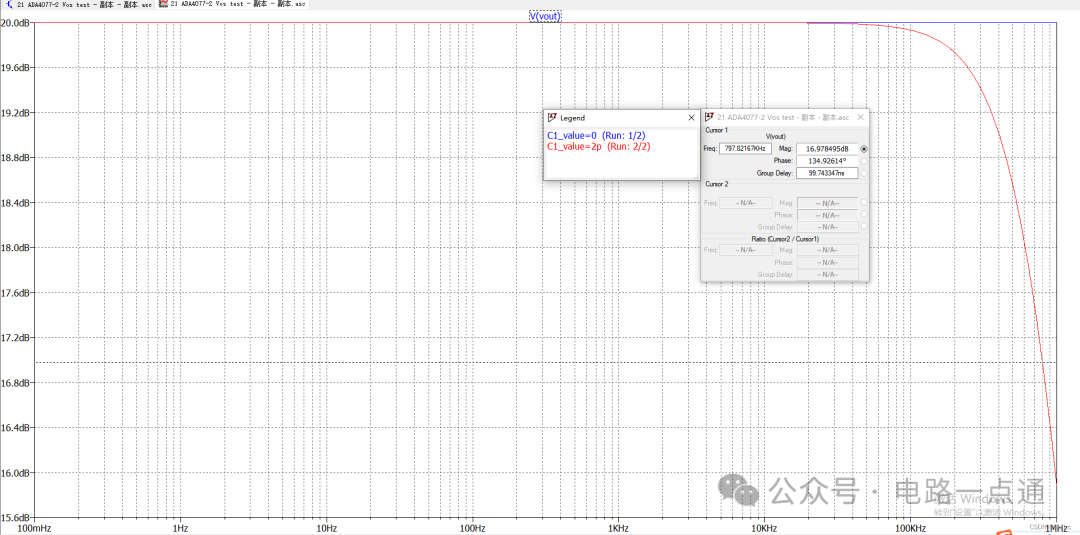
Task: Select the Cursor 2 Mag radio button
Action: pyautogui.click(x=864, y=202)
